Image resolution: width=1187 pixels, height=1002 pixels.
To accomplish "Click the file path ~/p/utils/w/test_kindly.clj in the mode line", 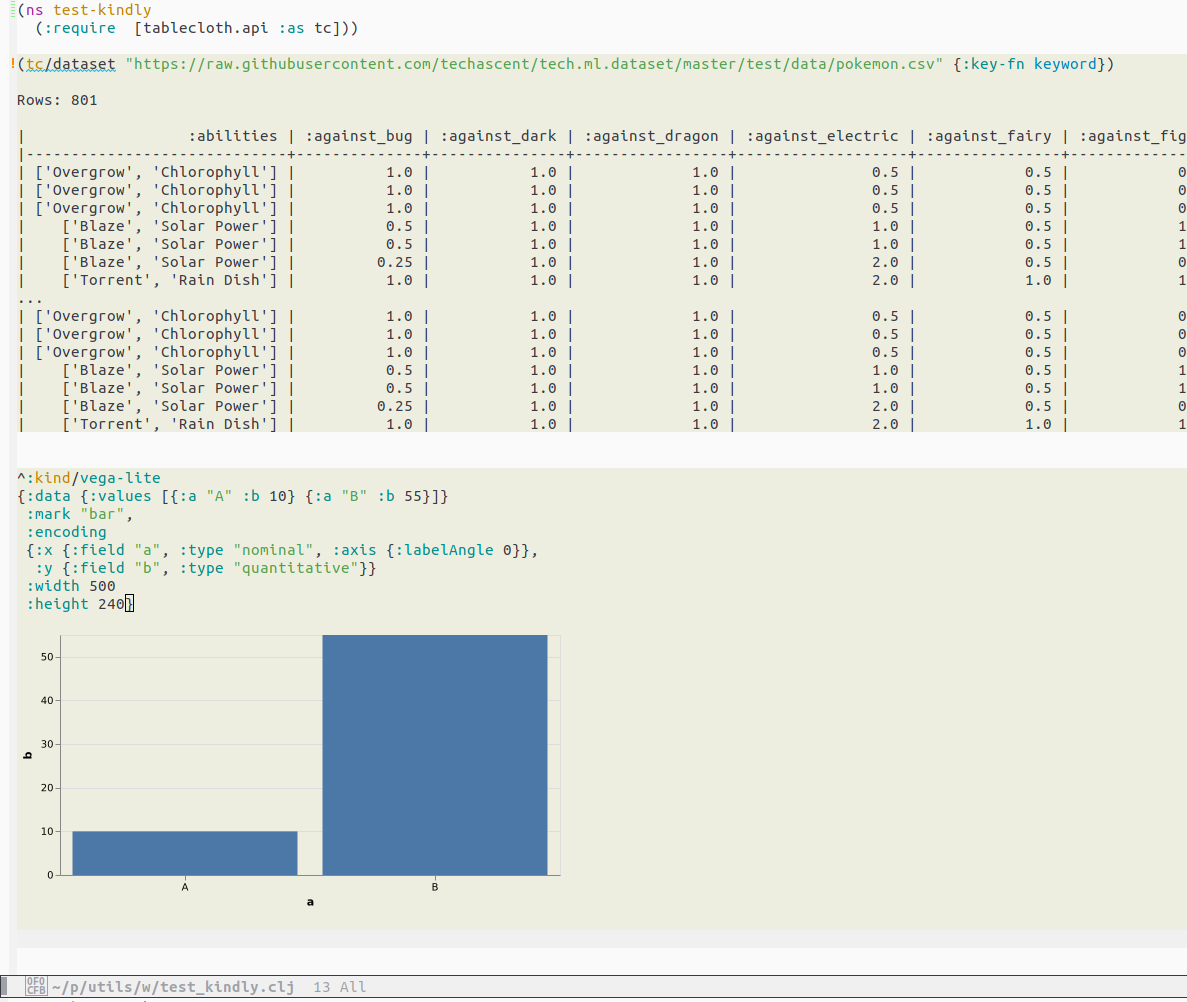I will [x=173, y=987].
